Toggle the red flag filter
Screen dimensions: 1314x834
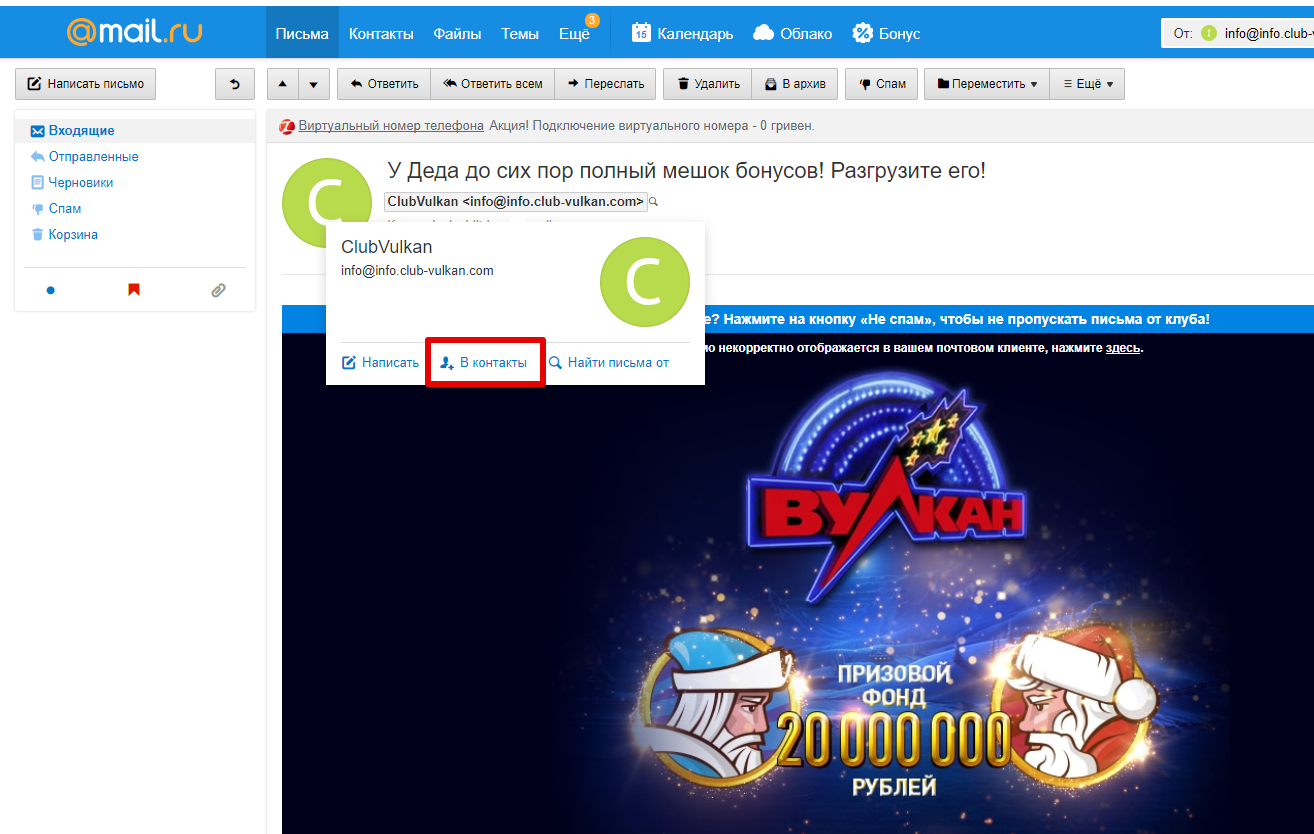pyautogui.click(x=134, y=290)
